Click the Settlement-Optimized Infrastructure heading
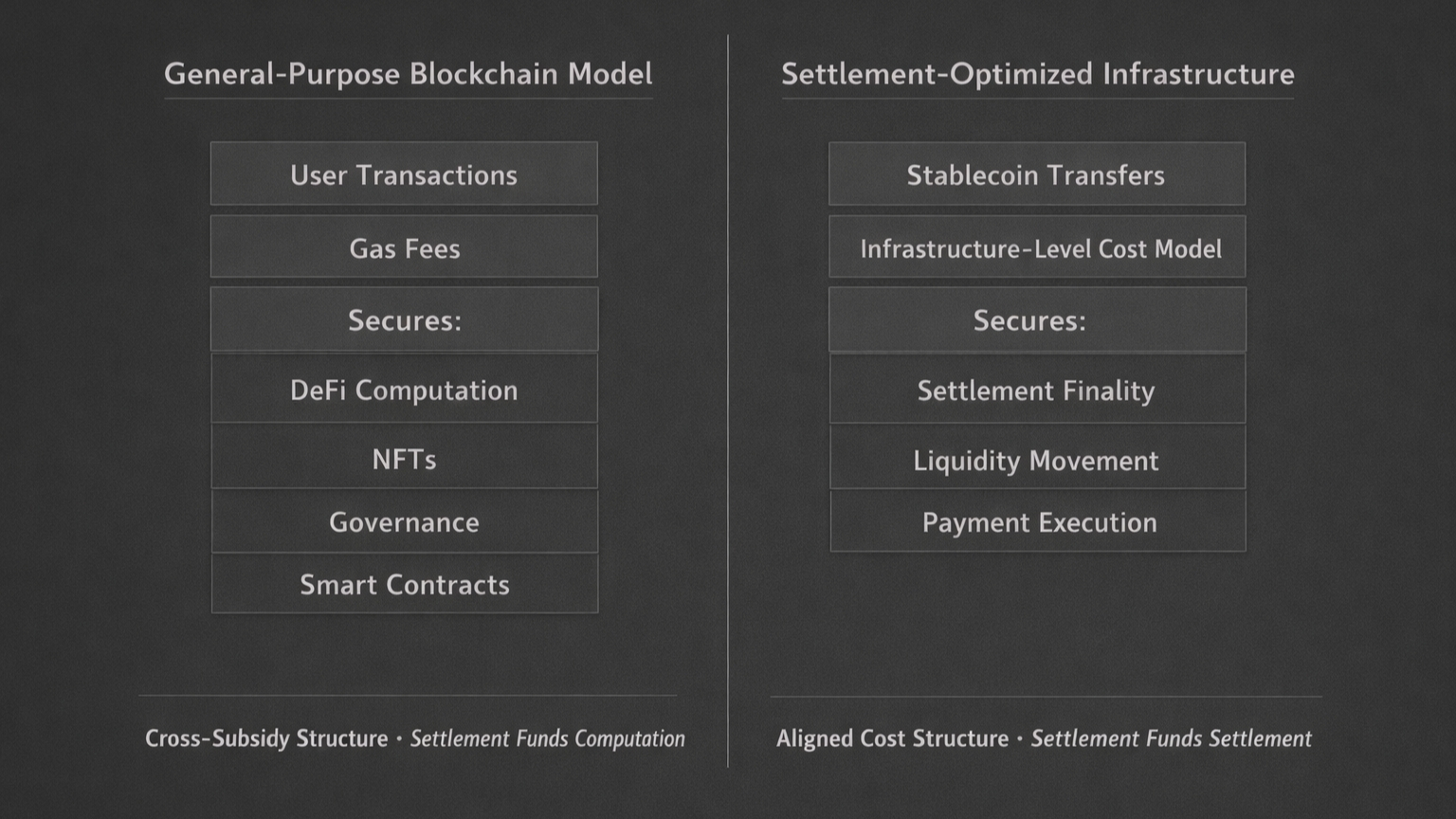Image resolution: width=1456 pixels, height=819 pixels. click(x=1037, y=74)
